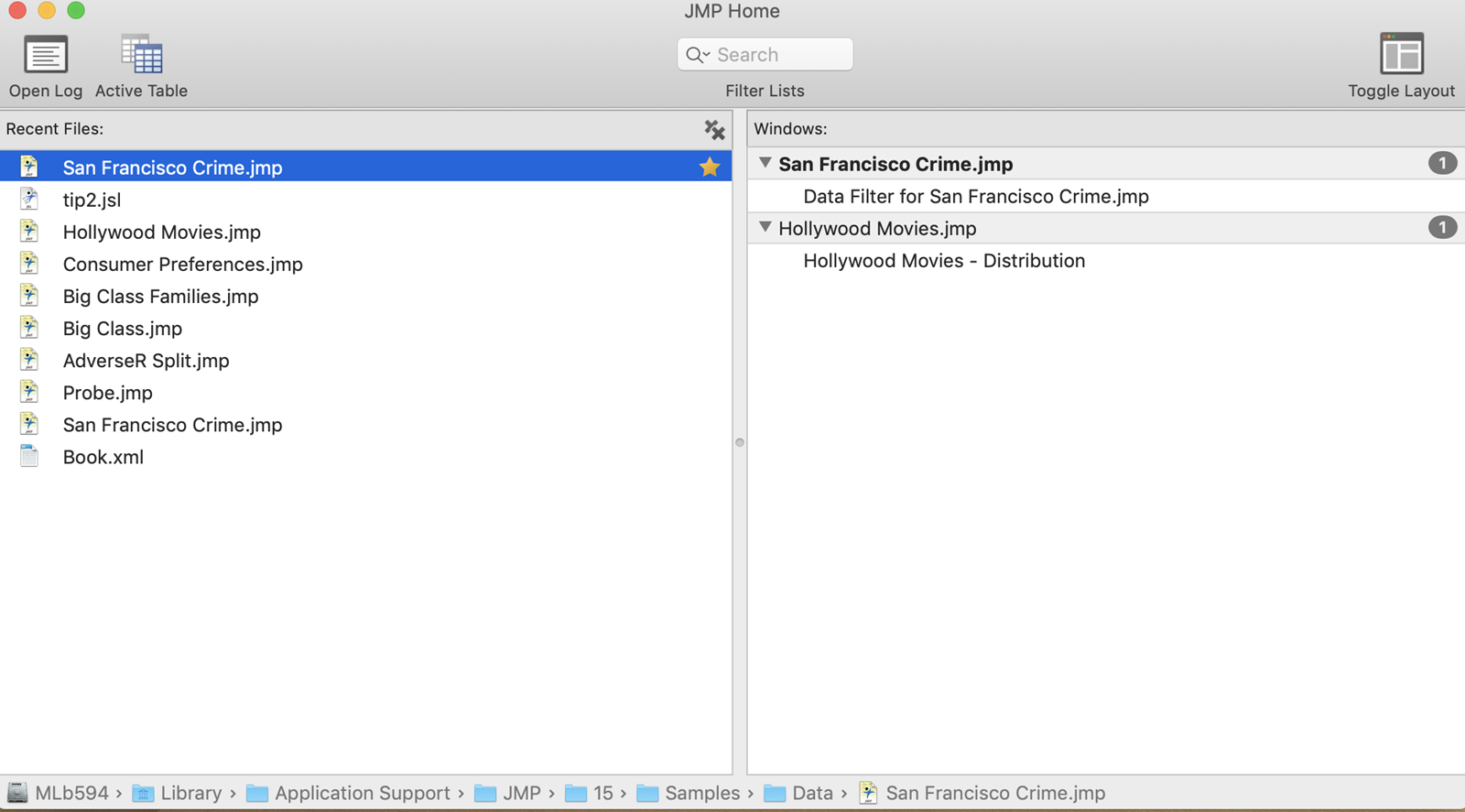Select the unhighlighted San Francisco Crime.jmp recent file
Viewport: 1465px width, 812px height.
pyautogui.click(x=172, y=425)
